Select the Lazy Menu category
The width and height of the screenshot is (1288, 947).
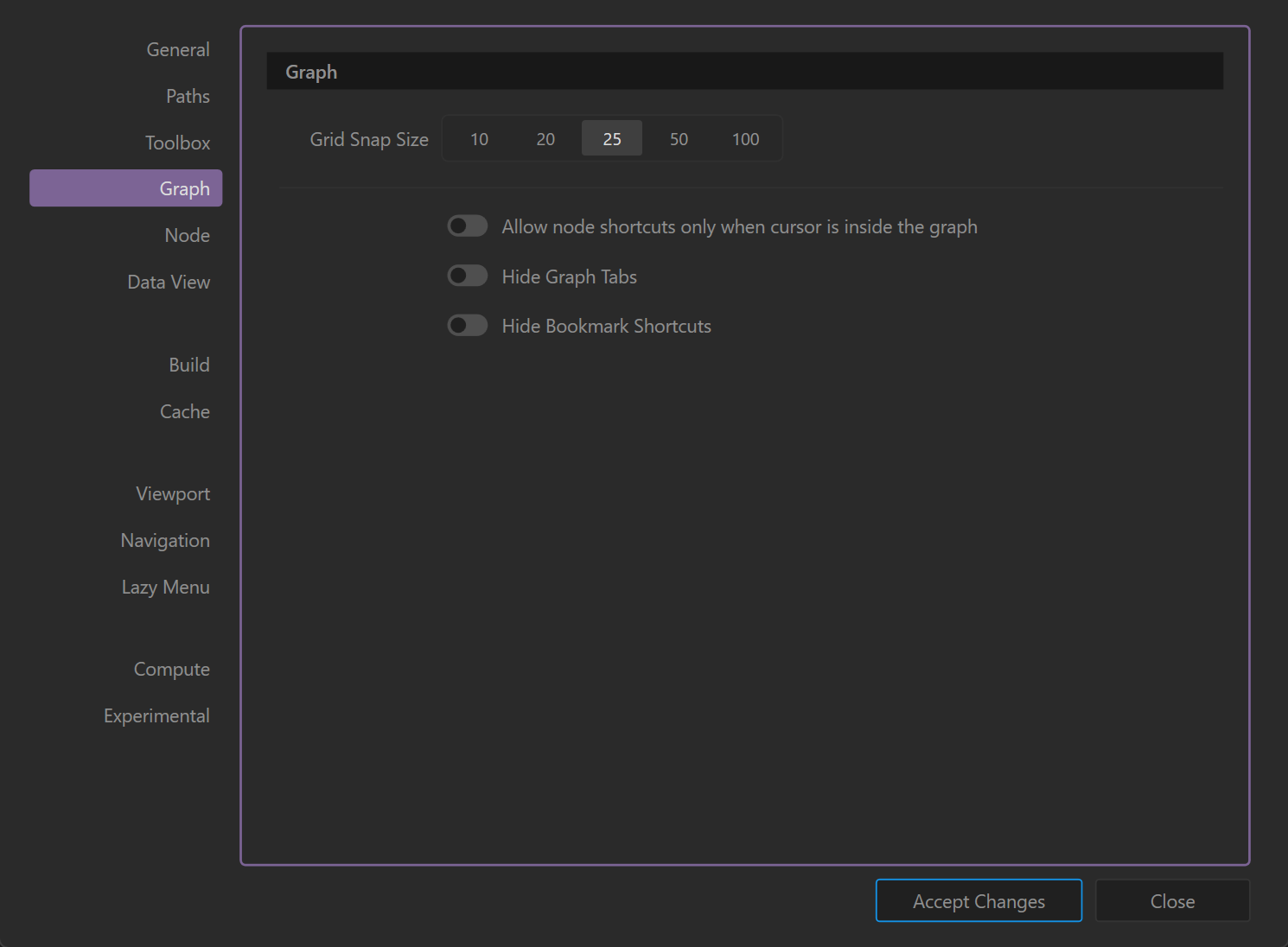165,588
